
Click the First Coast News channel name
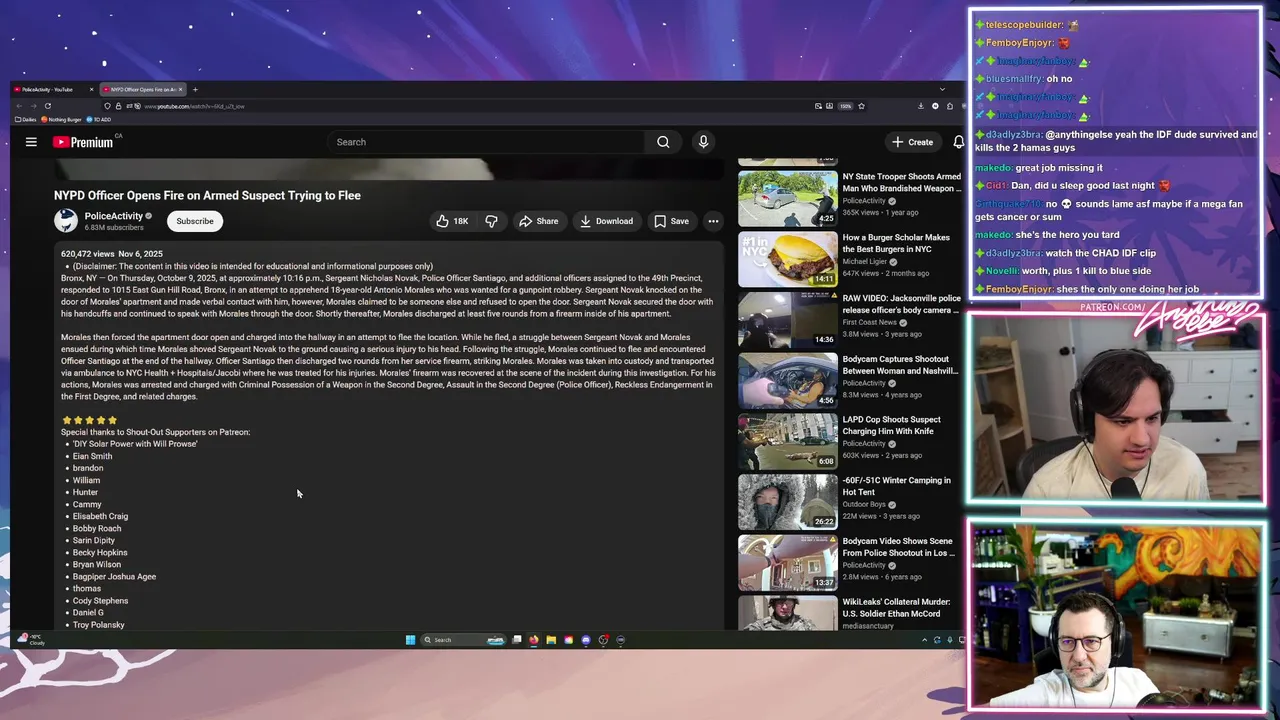click(x=871, y=322)
